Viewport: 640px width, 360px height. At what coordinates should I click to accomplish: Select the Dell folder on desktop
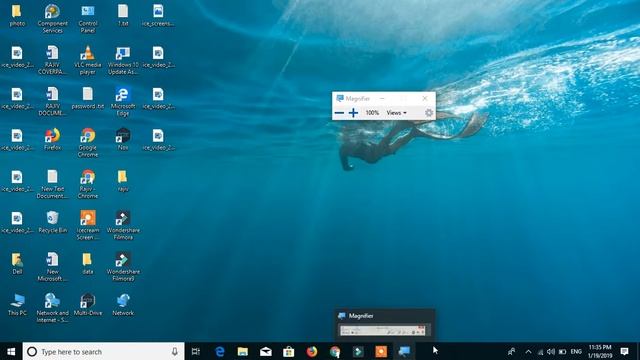pyautogui.click(x=17, y=263)
